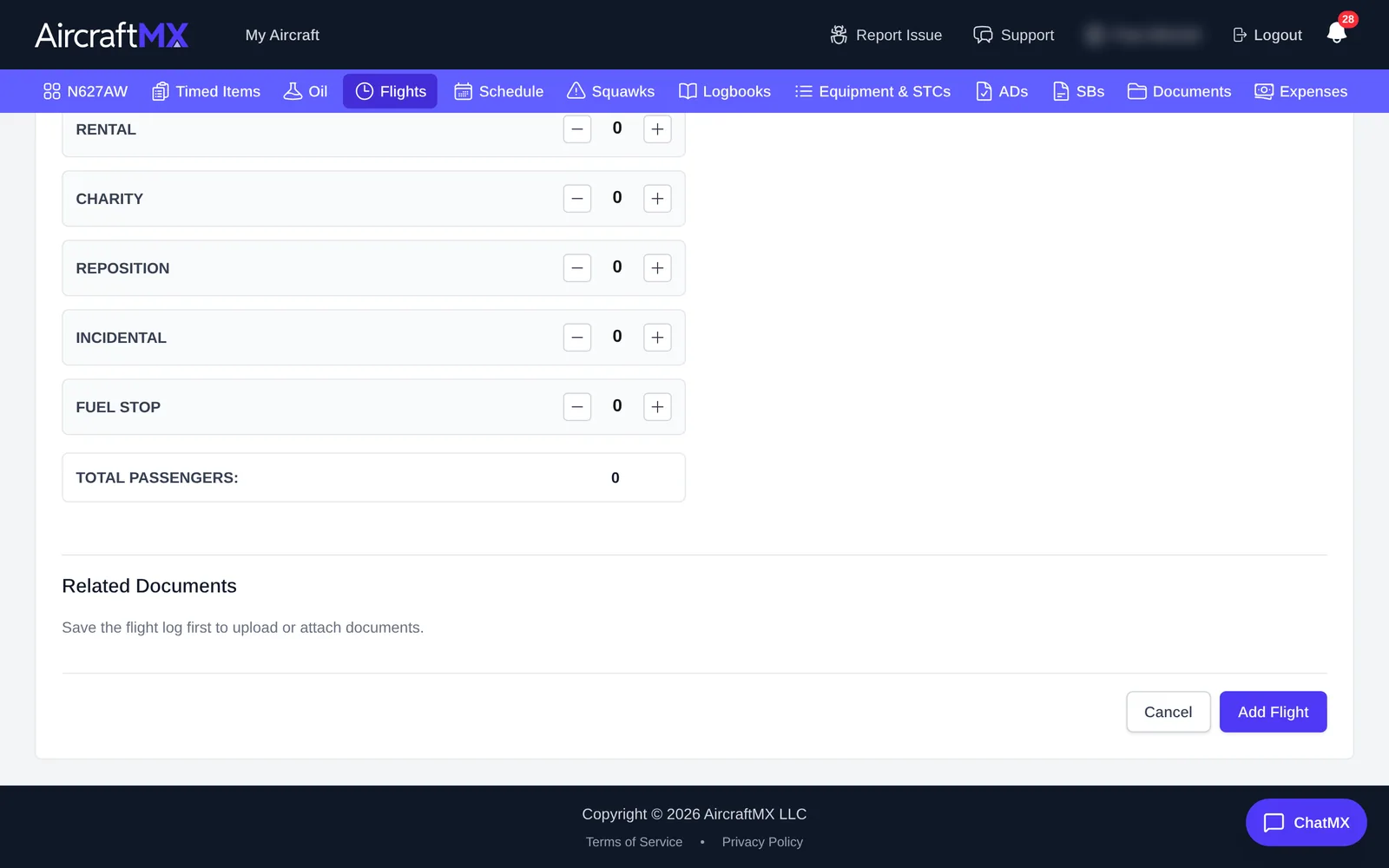Open the Privacy Policy link
Screen dimensions: 1389x868
tap(762, 842)
